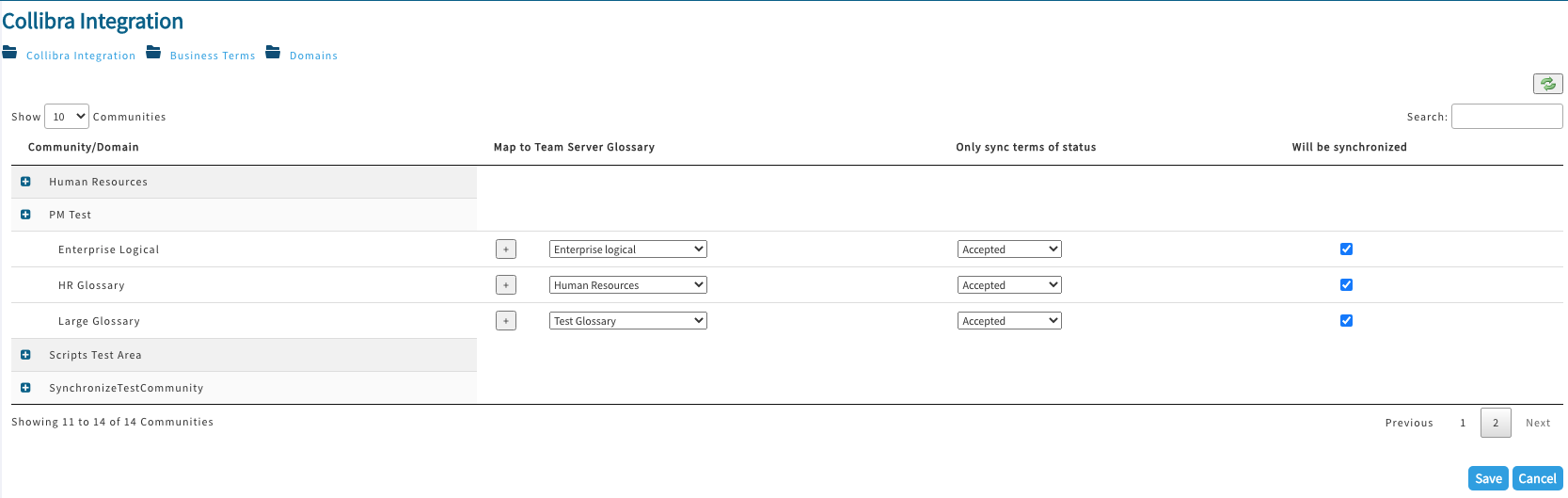Open the Human Resources glossary dropdown
This screenshot has height=498, width=1568.
coord(628,285)
